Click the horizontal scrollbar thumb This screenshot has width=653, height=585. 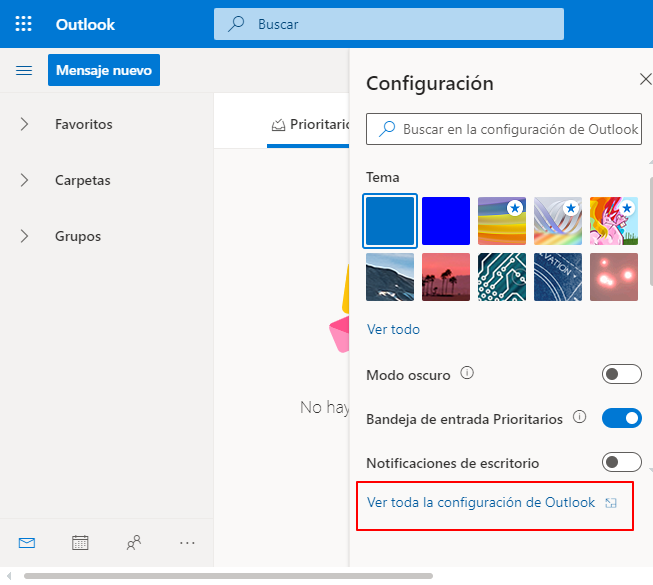pos(228,576)
